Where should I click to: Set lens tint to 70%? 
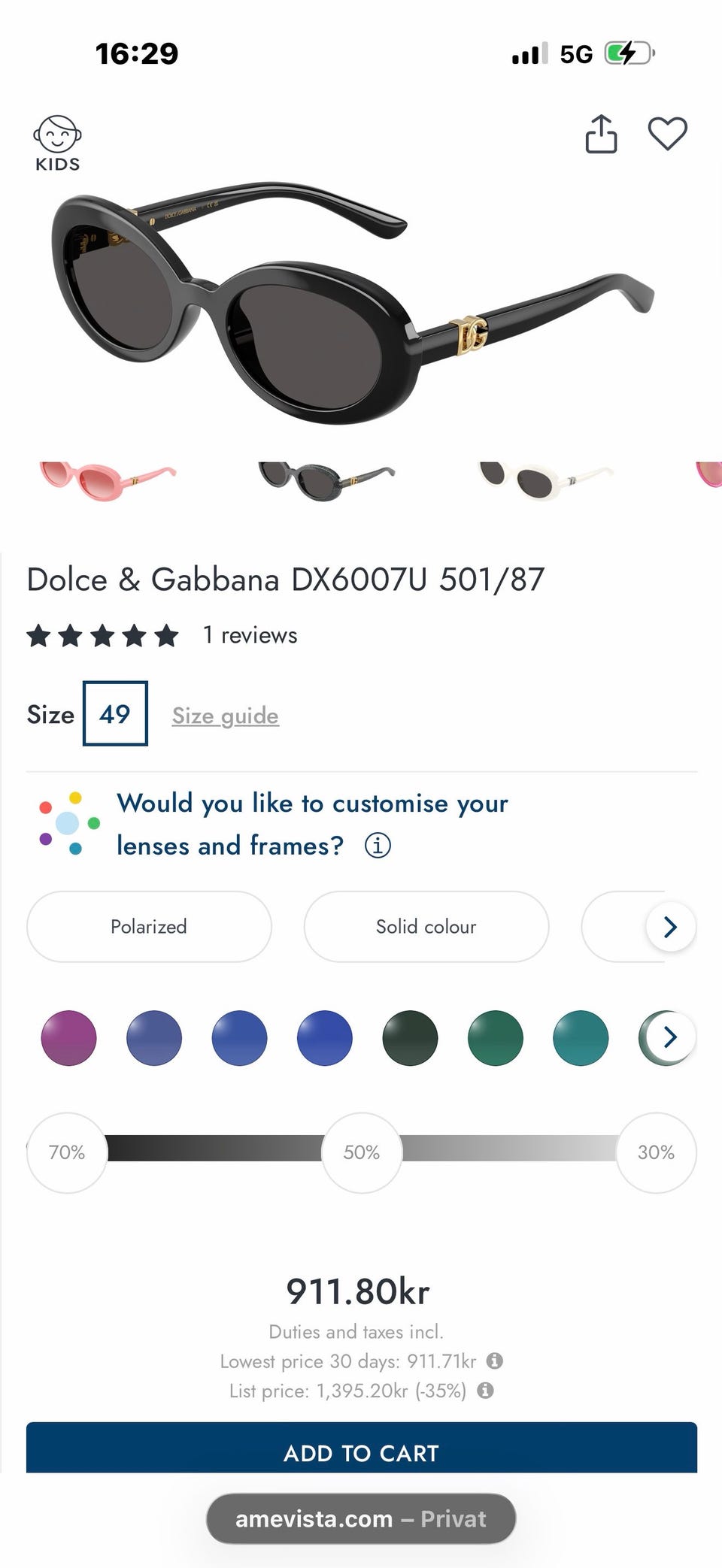pyautogui.click(x=67, y=1152)
